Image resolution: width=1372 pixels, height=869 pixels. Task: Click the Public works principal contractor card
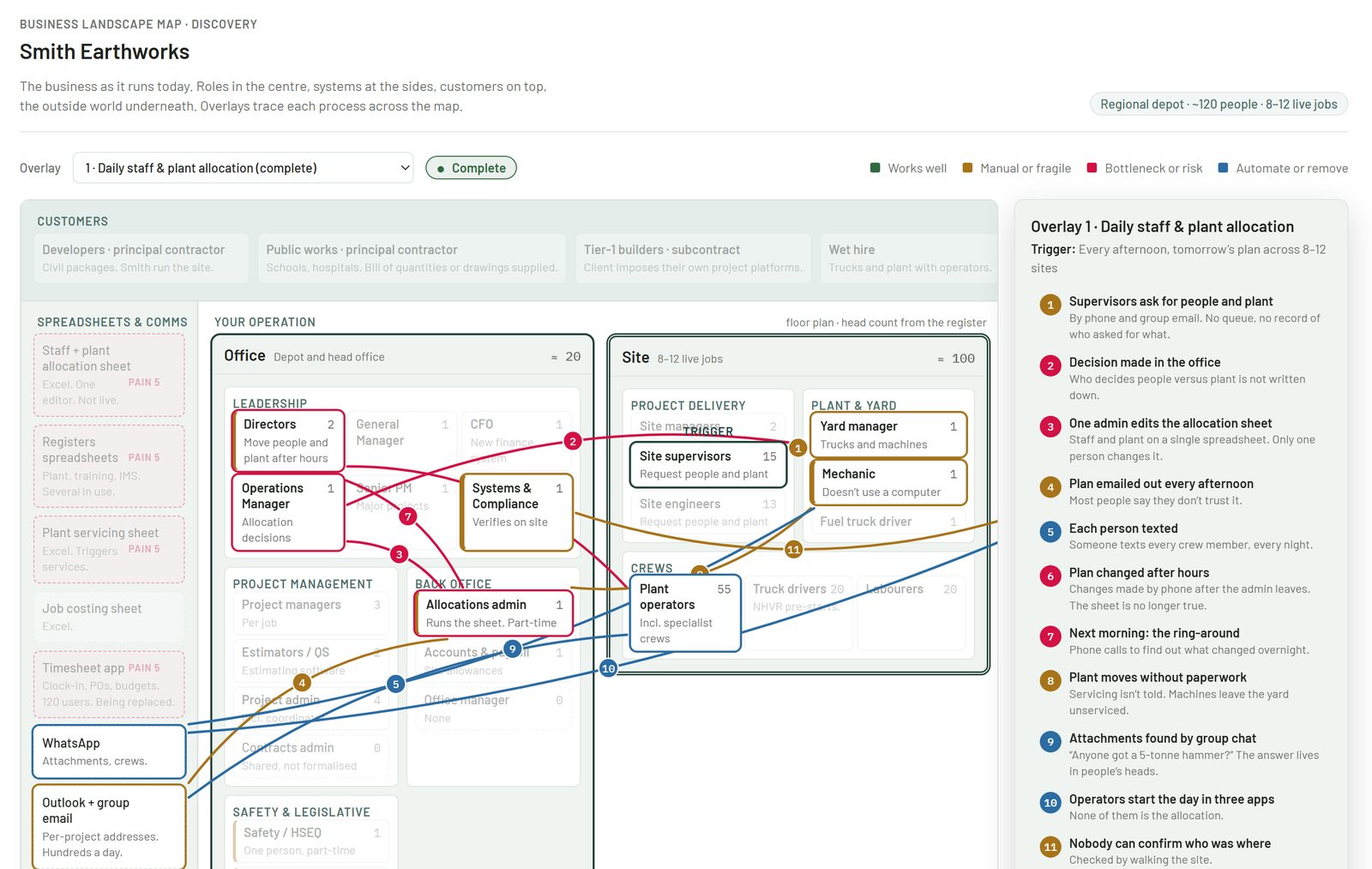pyautogui.click(x=412, y=257)
